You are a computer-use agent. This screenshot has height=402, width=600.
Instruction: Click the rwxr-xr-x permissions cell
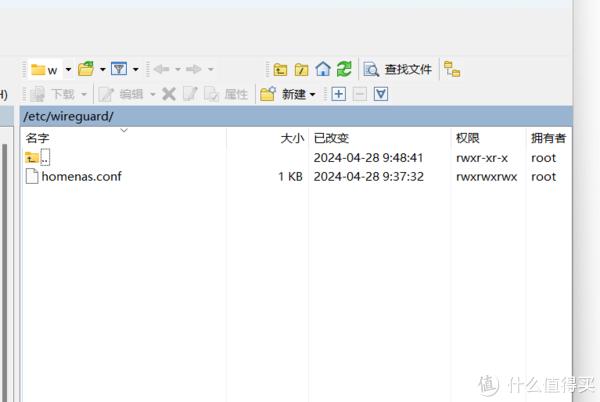click(482, 158)
